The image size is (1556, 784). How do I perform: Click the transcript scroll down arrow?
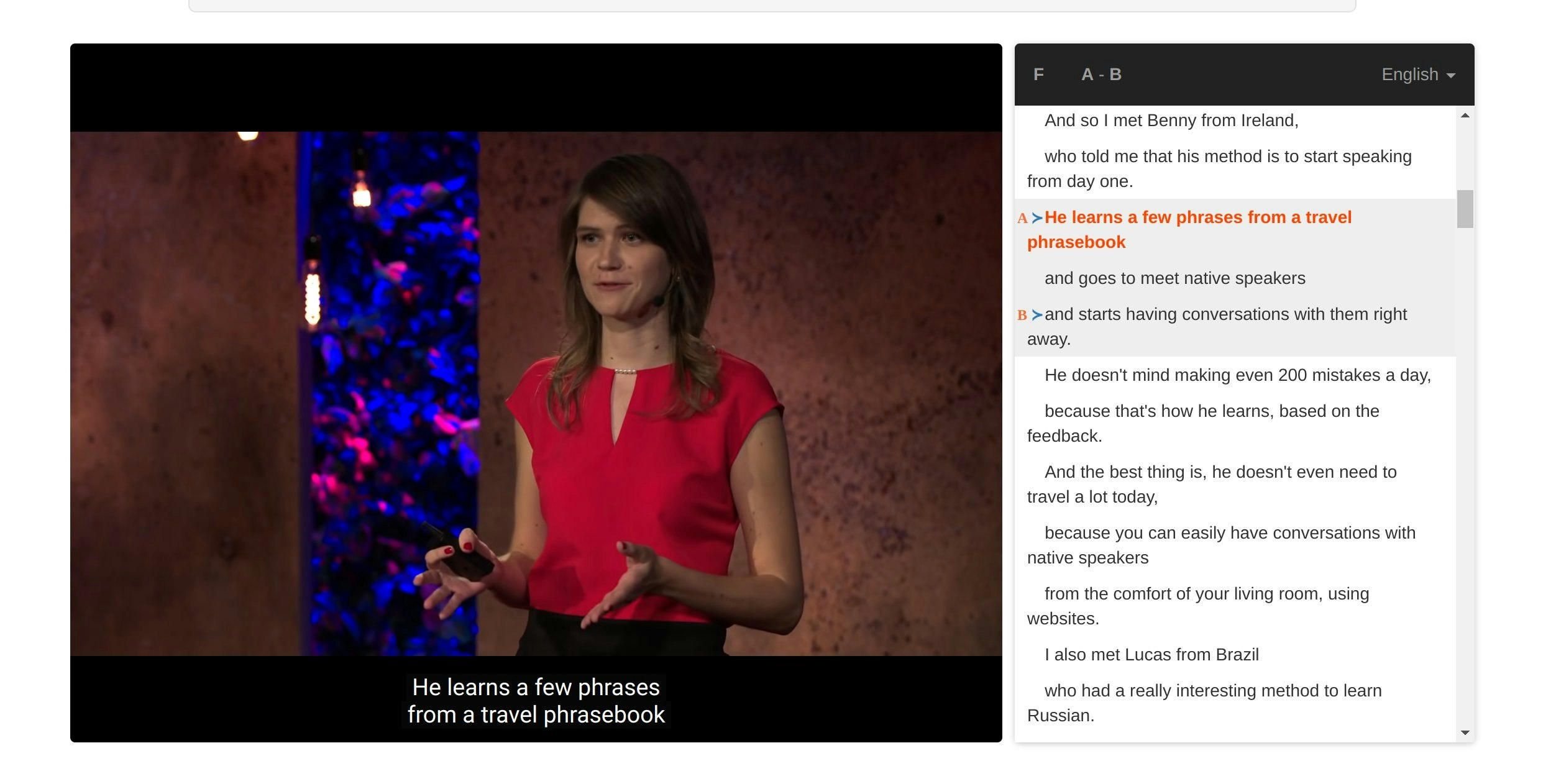[x=1465, y=732]
